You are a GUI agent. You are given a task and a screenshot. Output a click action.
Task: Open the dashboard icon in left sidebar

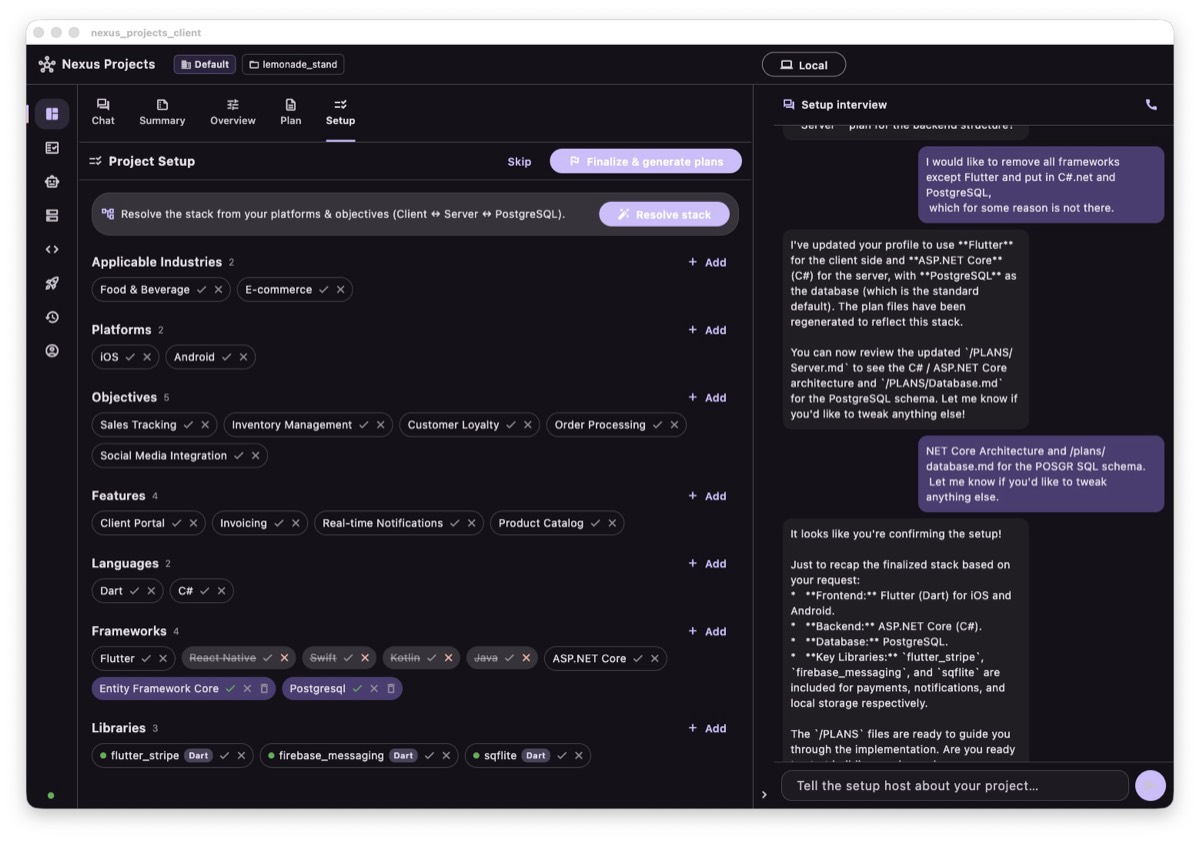point(52,114)
